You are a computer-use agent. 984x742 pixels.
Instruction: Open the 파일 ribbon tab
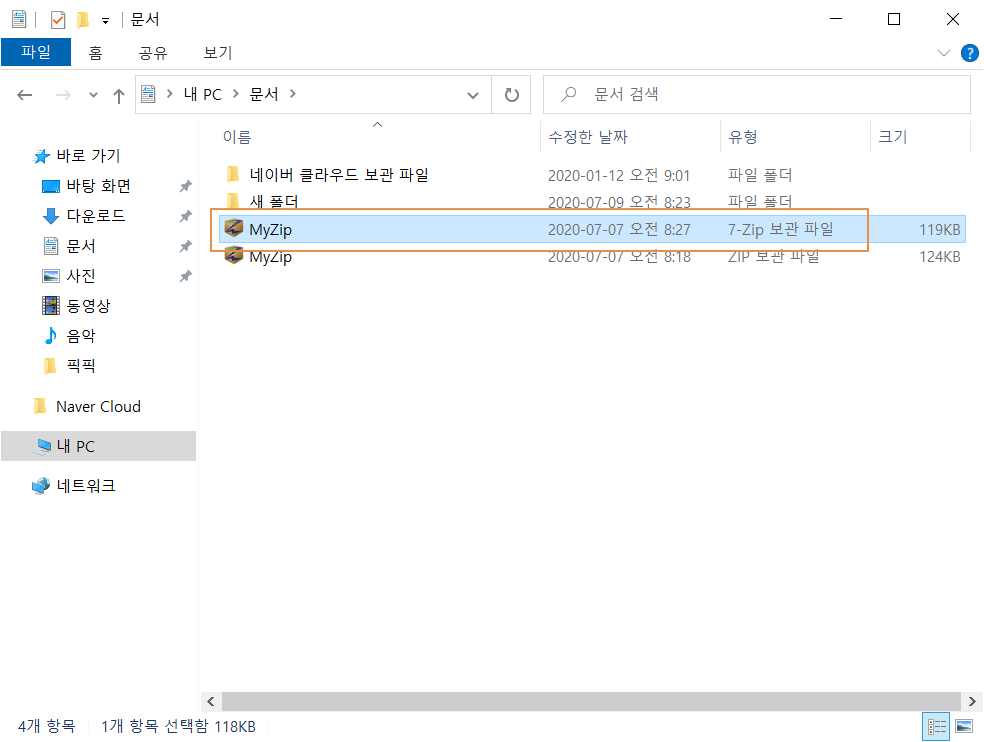[x=36, y=52]
